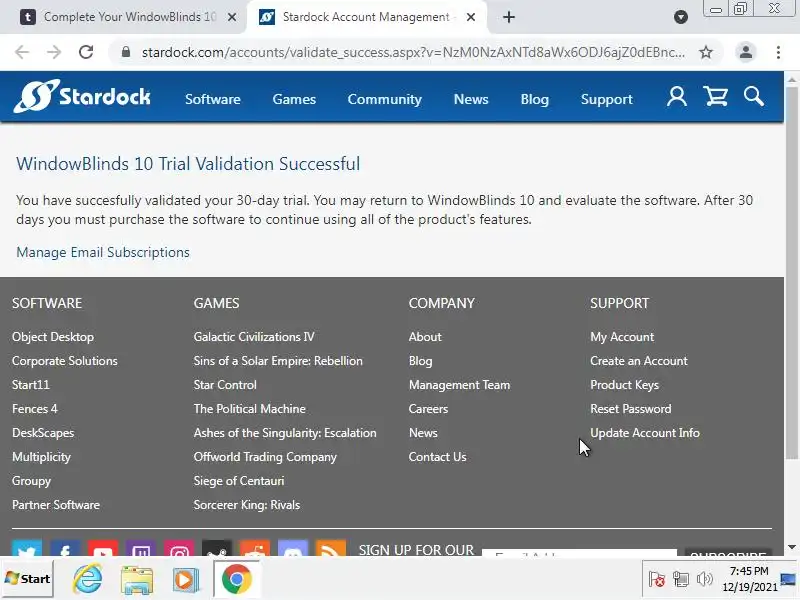Open the Start menu
The height and width of the screenshot is (600, 800).
tap(28, 579)
